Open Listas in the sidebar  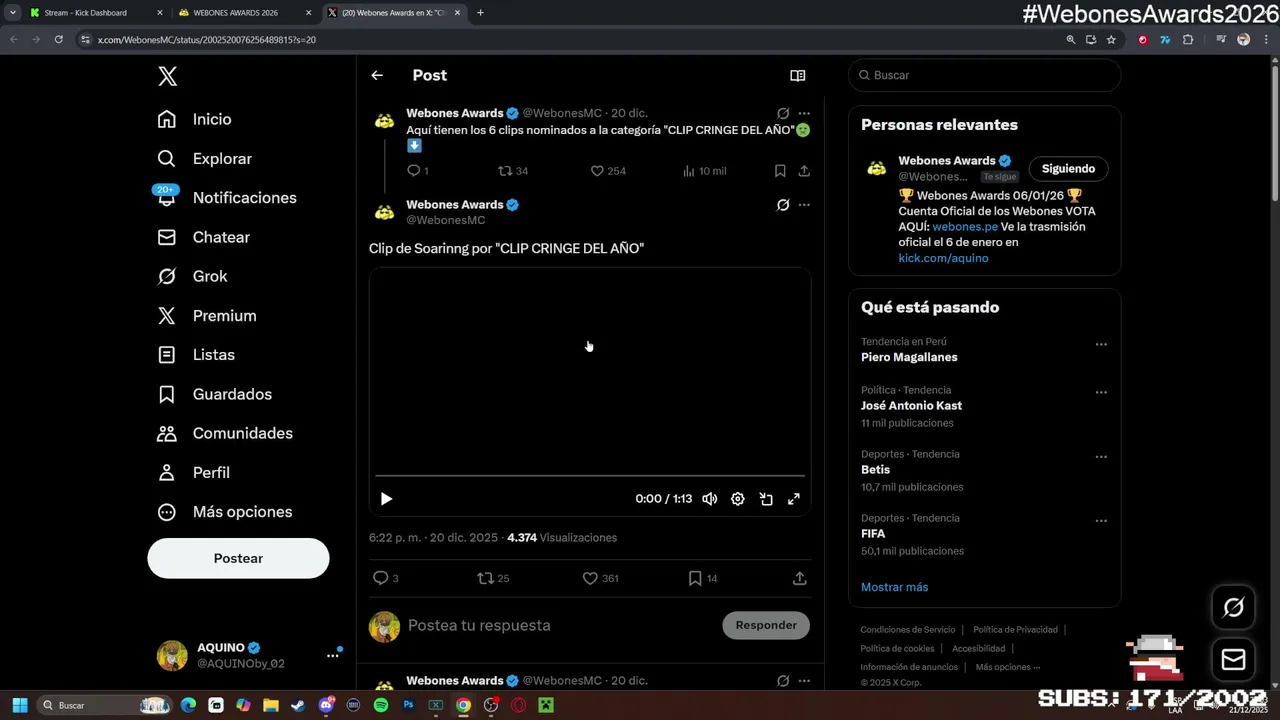[x=196, y=355]
